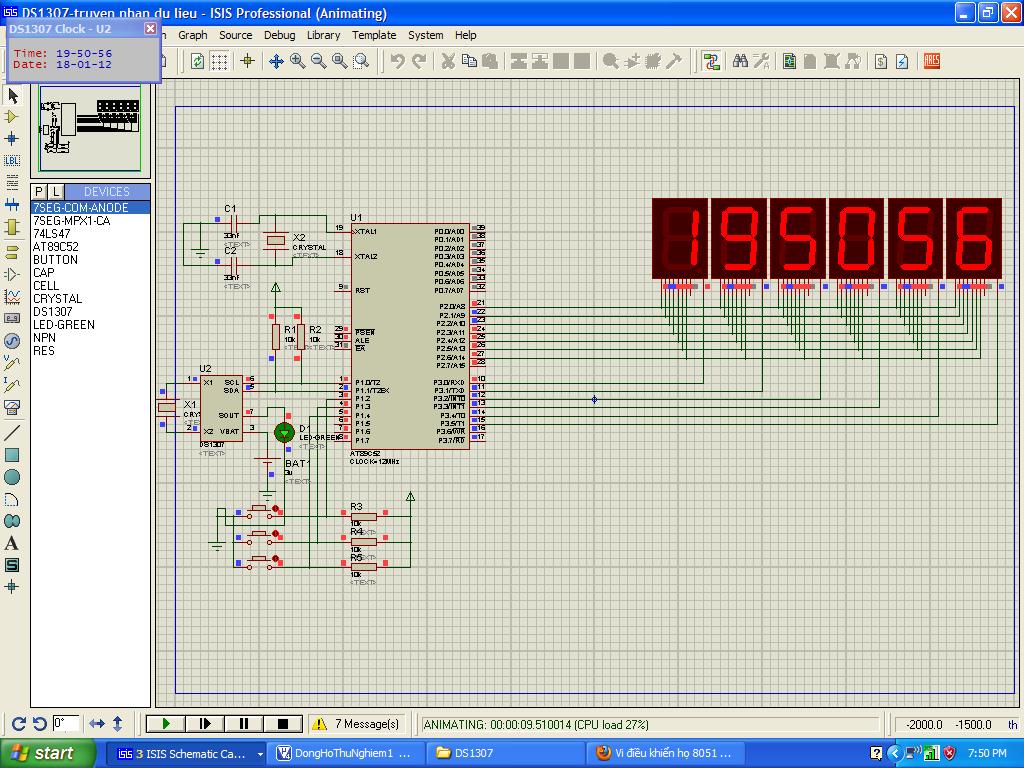This screenshot has width=1024, height=768.
Task: Select the Graph mode tool
Action: [x=13, y=296]
